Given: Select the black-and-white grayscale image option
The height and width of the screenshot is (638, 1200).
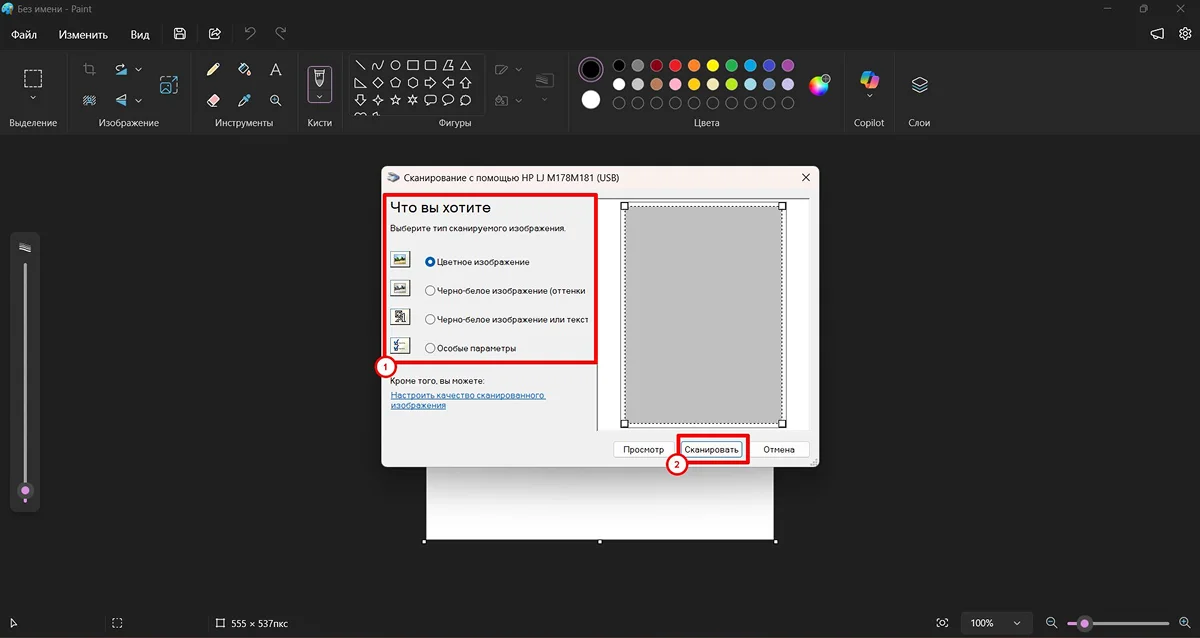Looking at the screenshot, I should coord(430,291).
